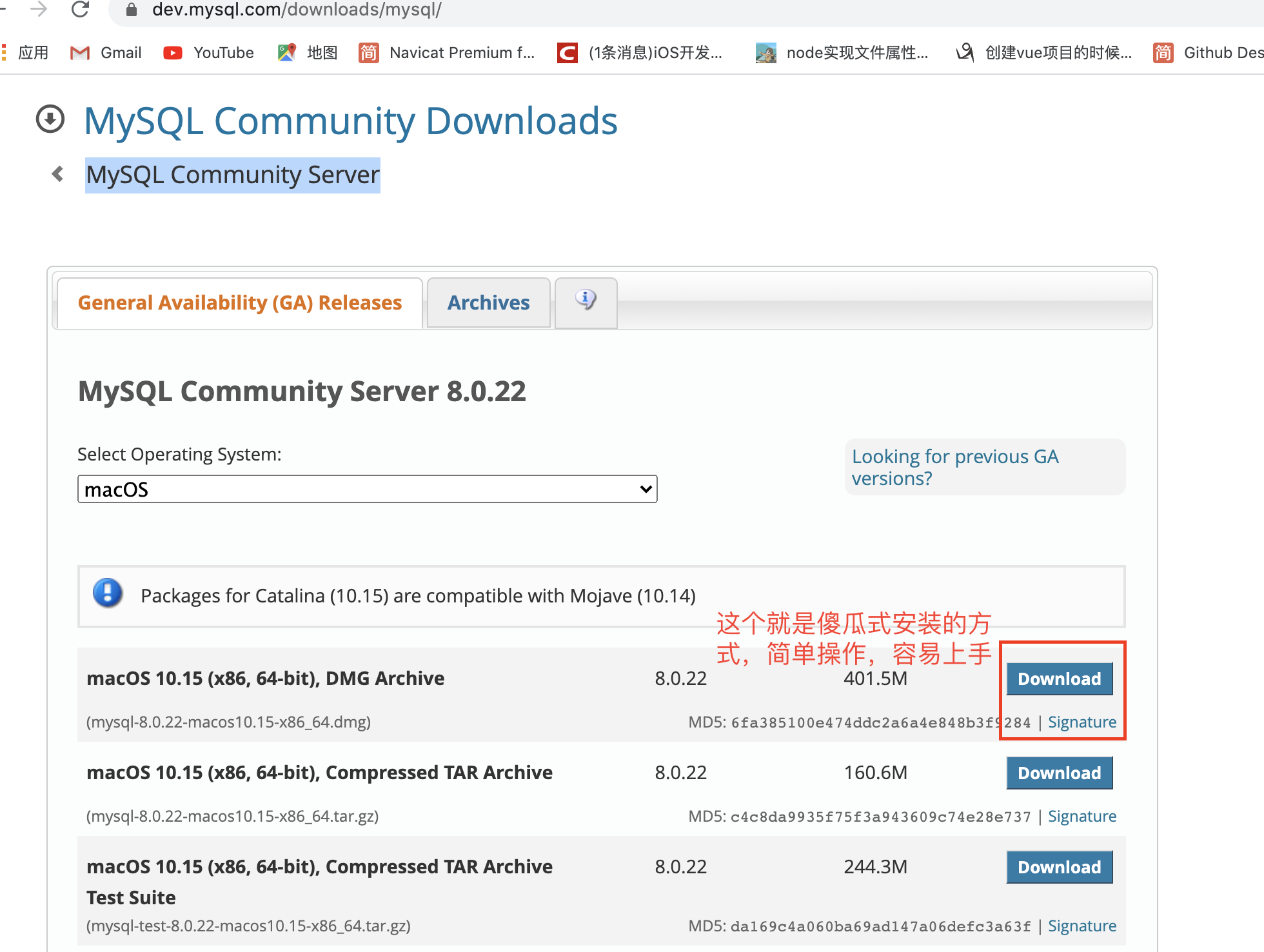The width and height of the screenshot is (1264, 952).
Task: Switch to the Archives tab
Action: [488, 303]
